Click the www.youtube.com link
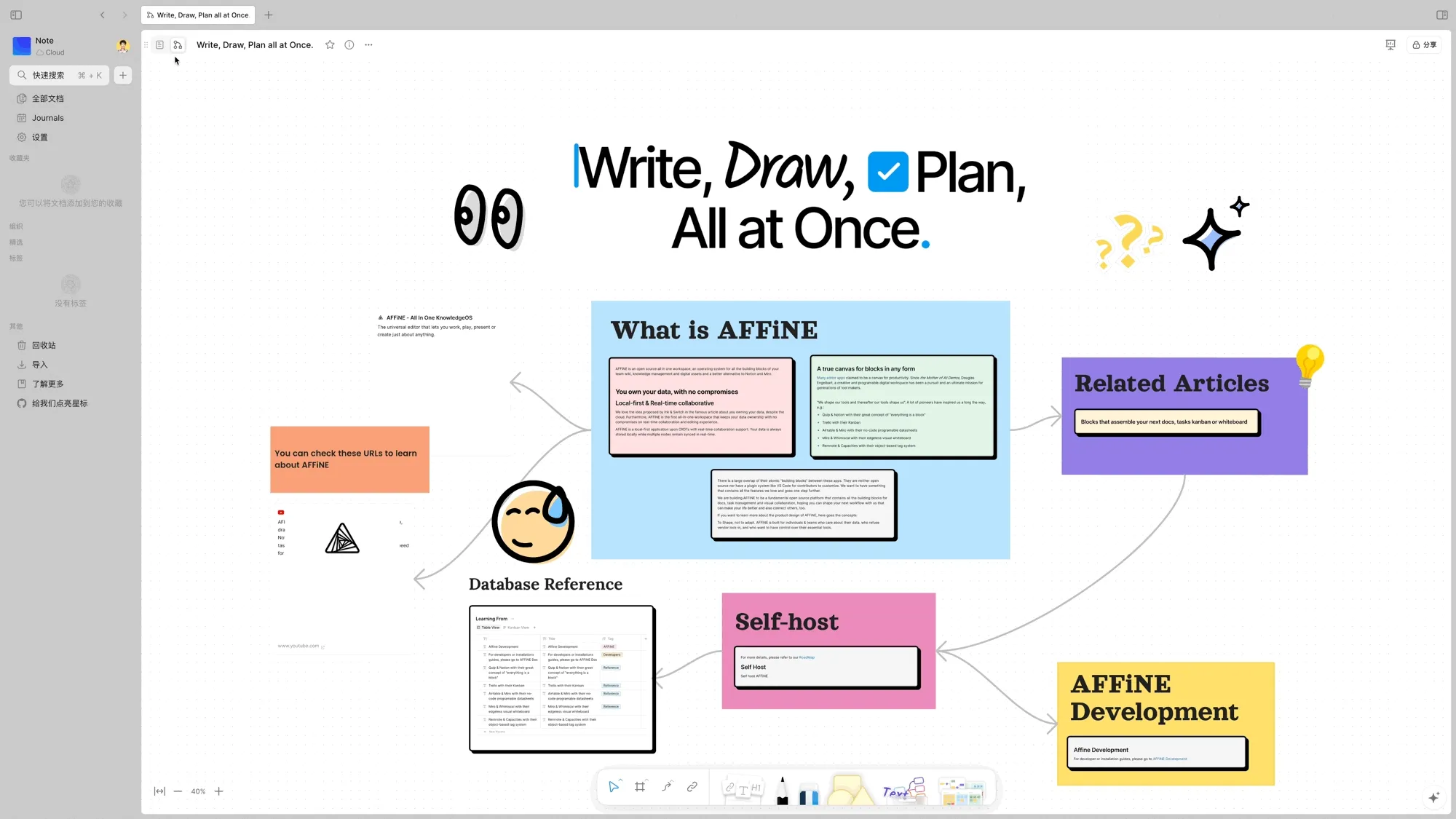Screen dimensions: 1456x819 (298, 646)
